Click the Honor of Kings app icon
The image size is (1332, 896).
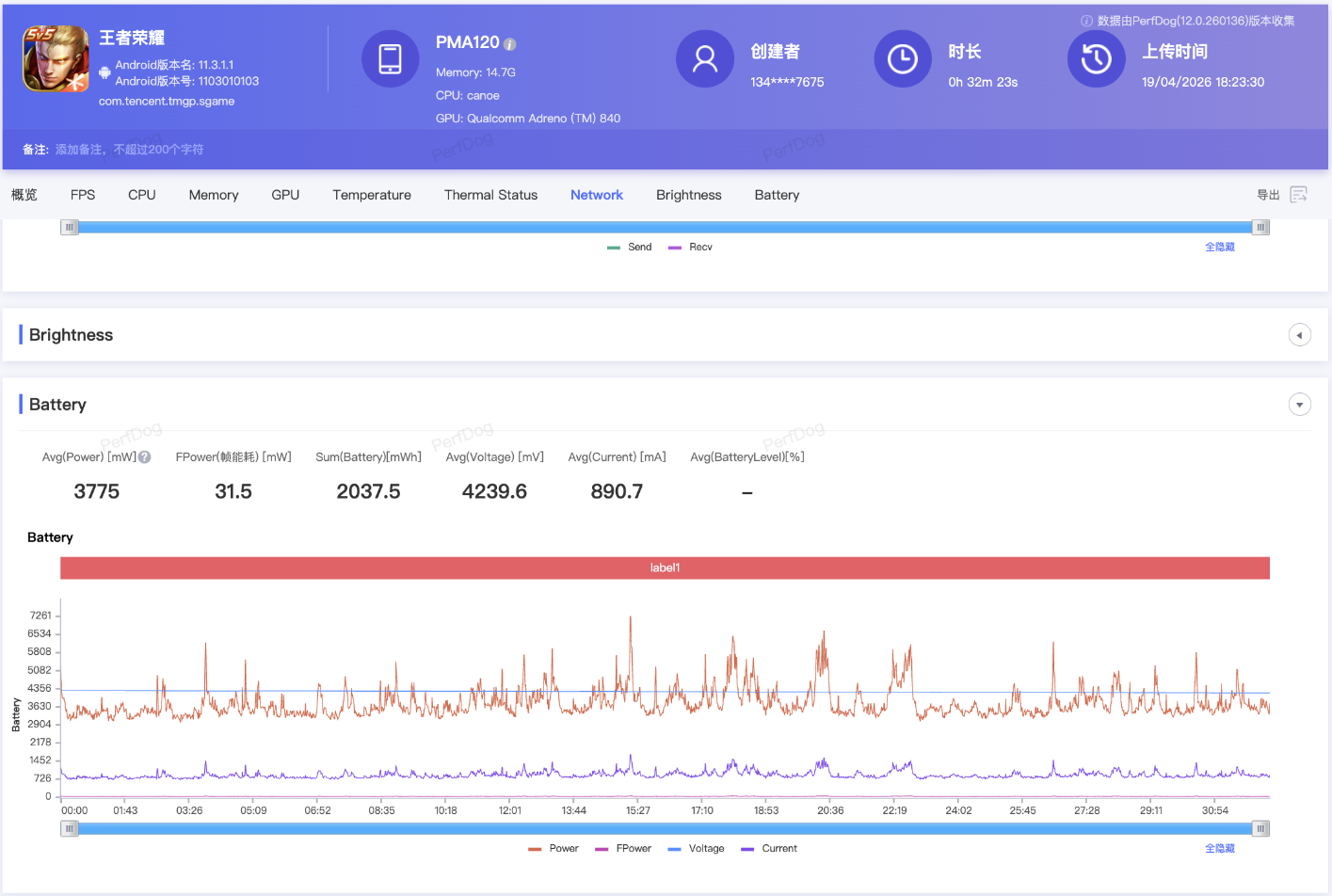pos(56,59)
